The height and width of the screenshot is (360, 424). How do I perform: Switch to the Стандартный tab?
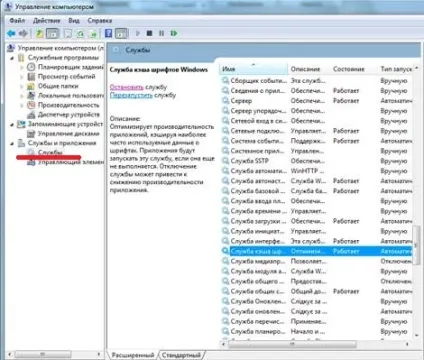click(181, 355)
